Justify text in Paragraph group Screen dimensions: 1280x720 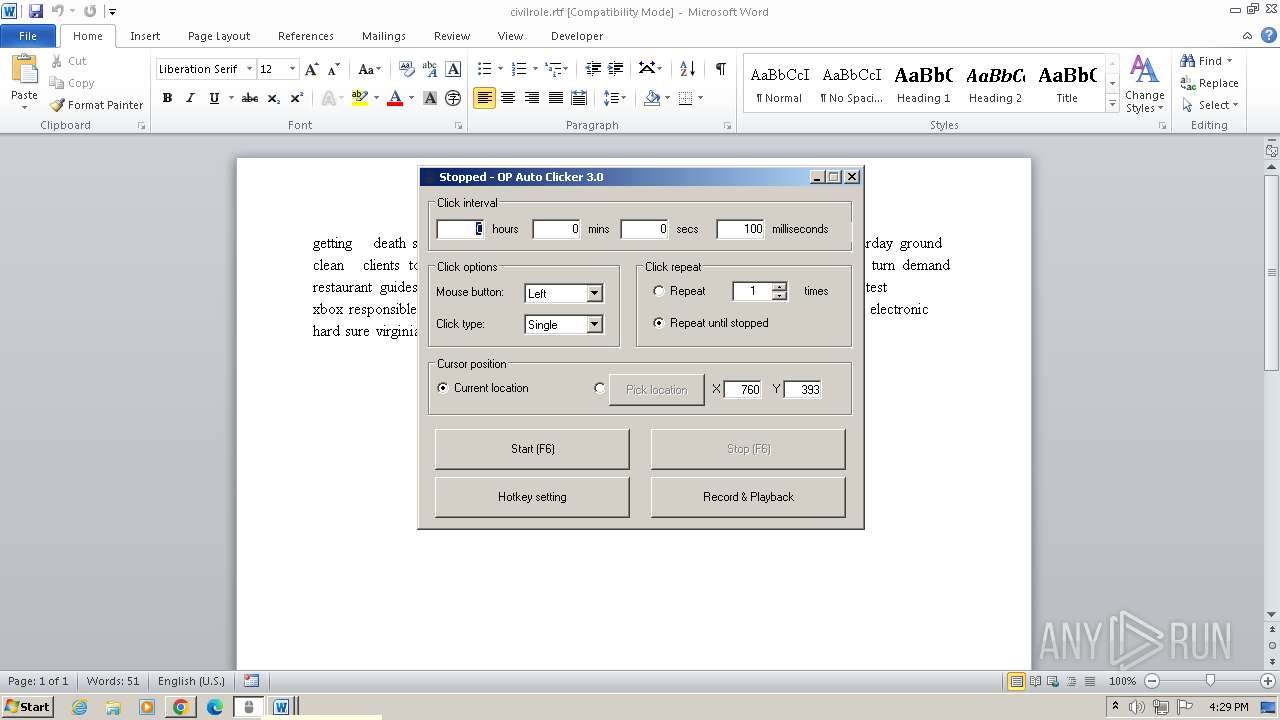click(x=556, y=98)
